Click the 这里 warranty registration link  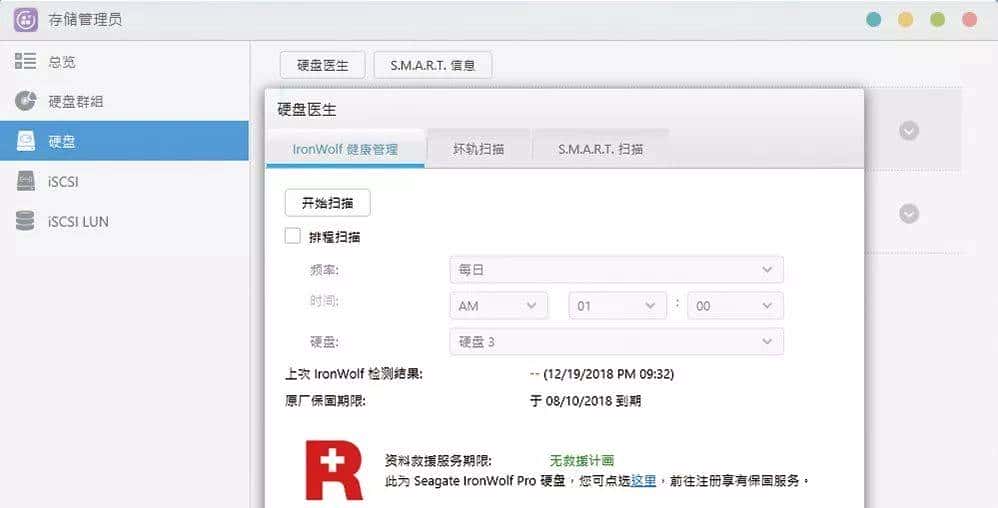point(643,481)
